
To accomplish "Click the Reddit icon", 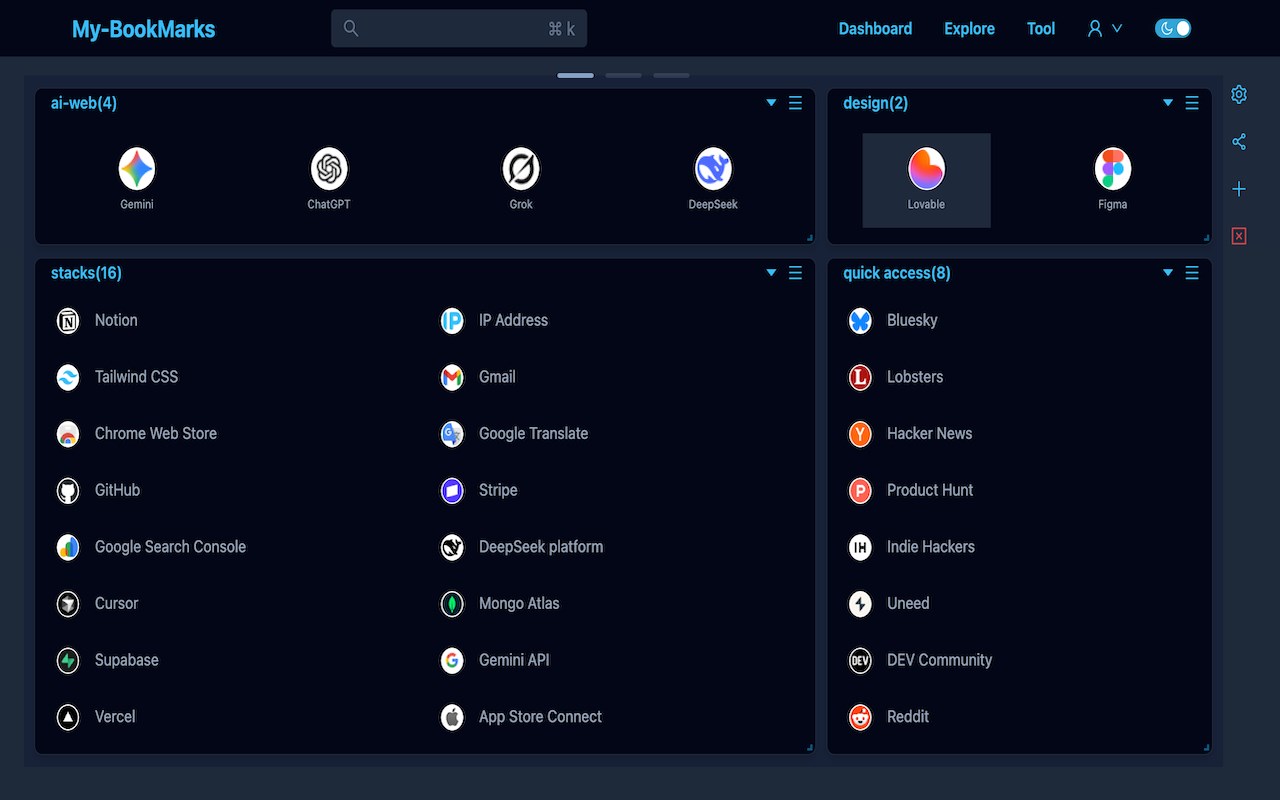I will tap(860, 717).
